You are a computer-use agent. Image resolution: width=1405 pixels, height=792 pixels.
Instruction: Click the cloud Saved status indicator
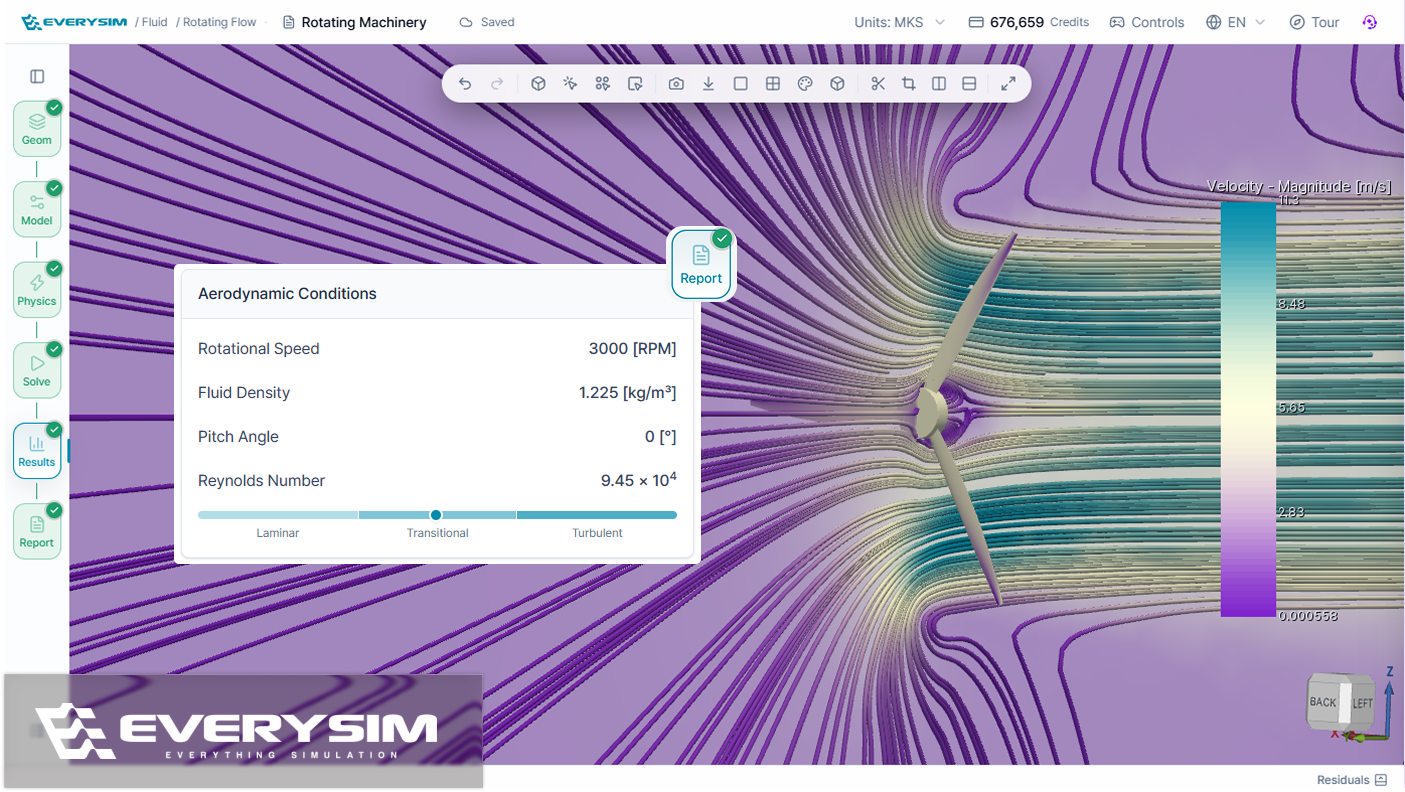coord(487,22)
